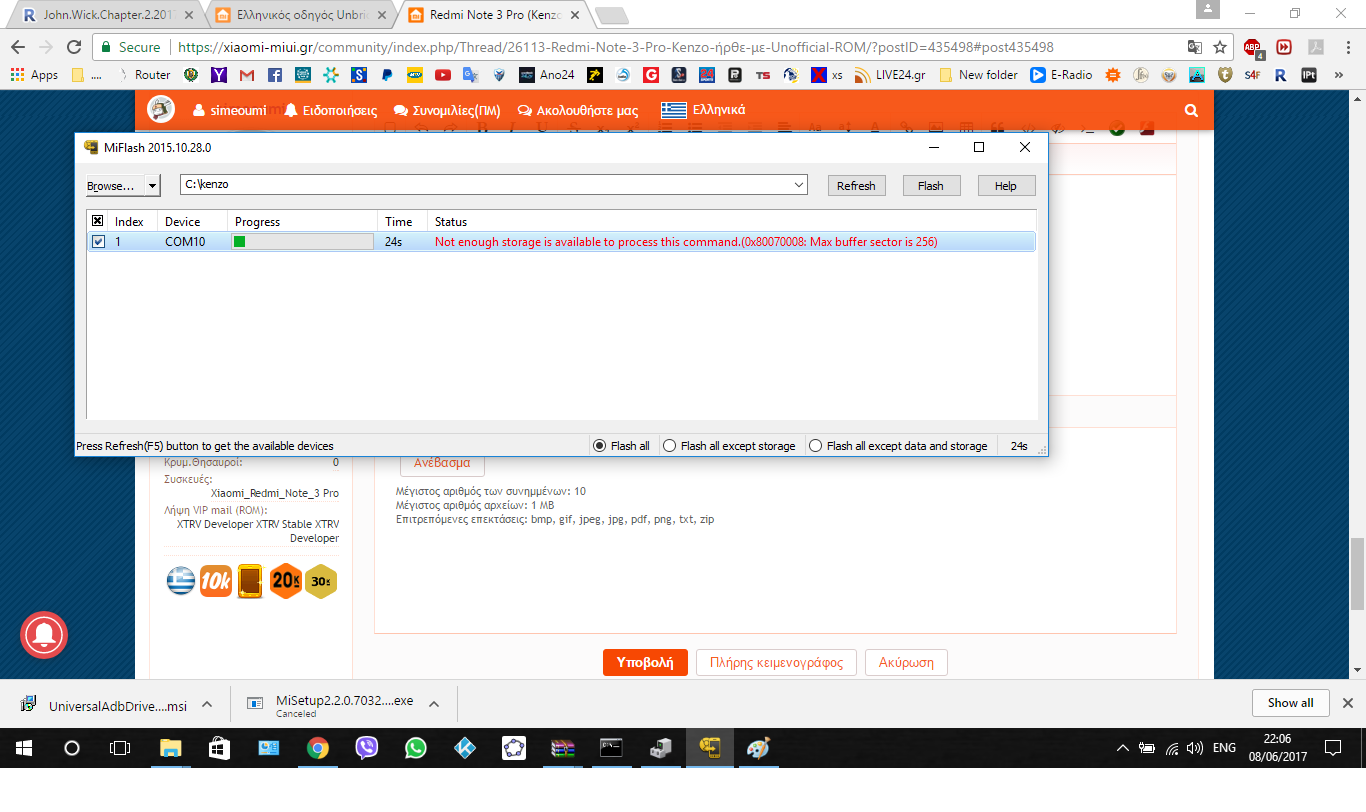Open the Συνομιλίες(ΠΜ) conversations menu
Viewport: 1366px width, 812px height.
447,111
